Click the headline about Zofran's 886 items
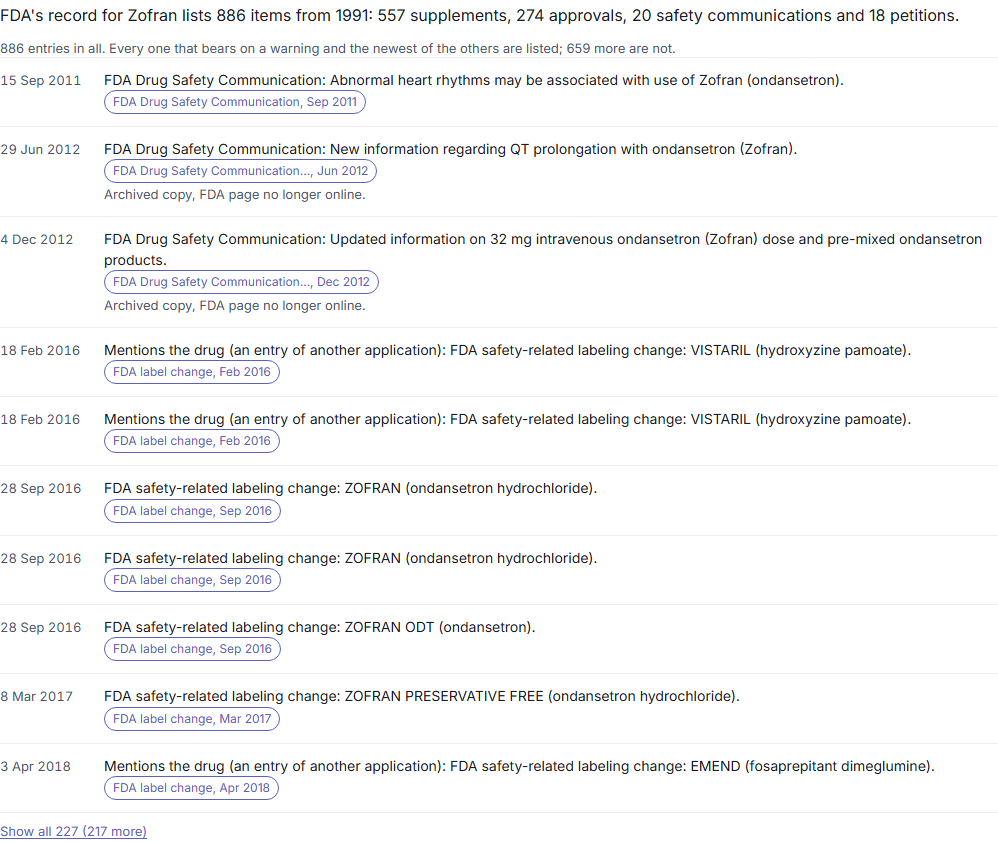 tap(479, 15)
